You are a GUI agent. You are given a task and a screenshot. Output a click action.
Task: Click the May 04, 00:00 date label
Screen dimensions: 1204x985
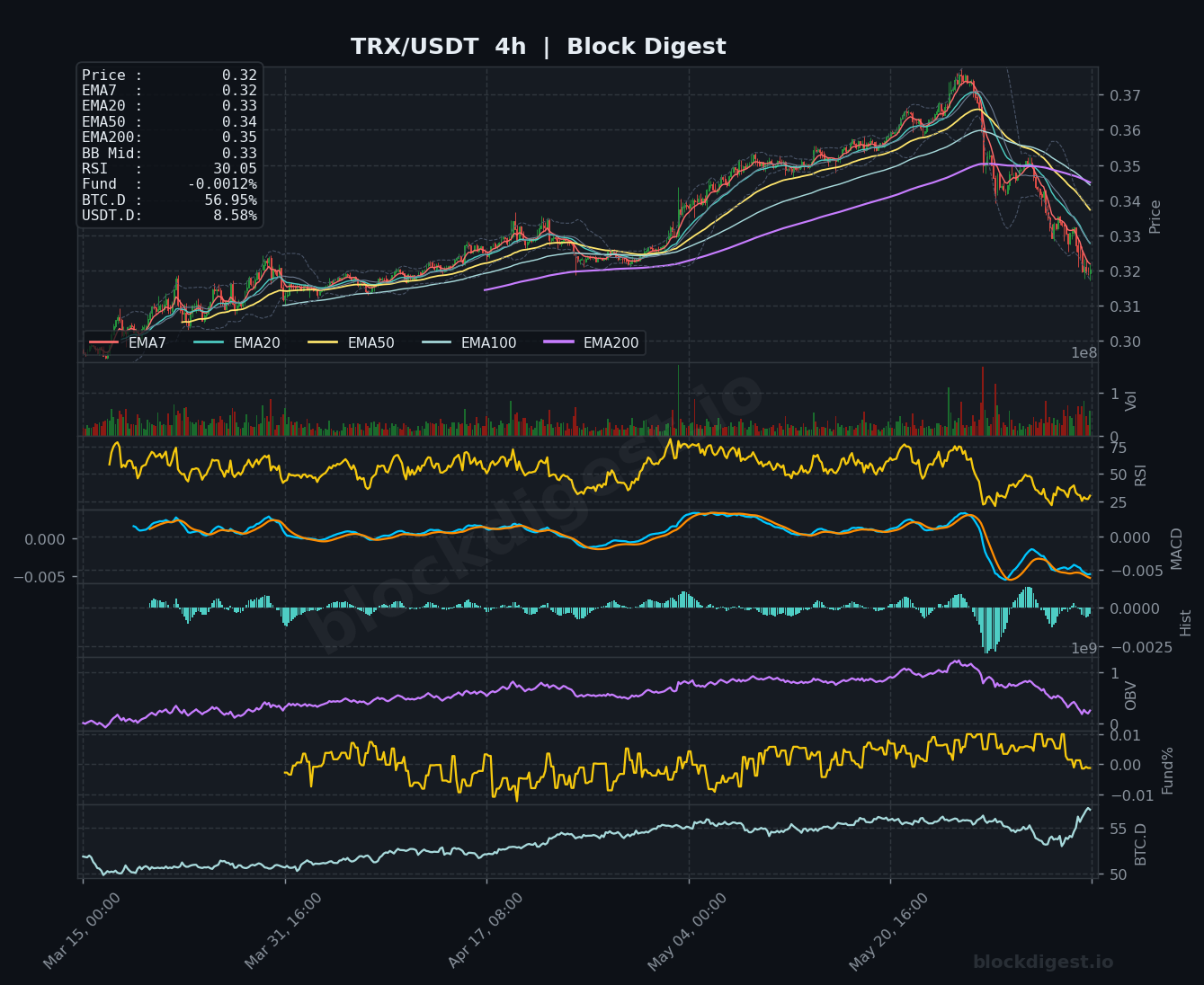pyautogui.click(x=687, y=932)
